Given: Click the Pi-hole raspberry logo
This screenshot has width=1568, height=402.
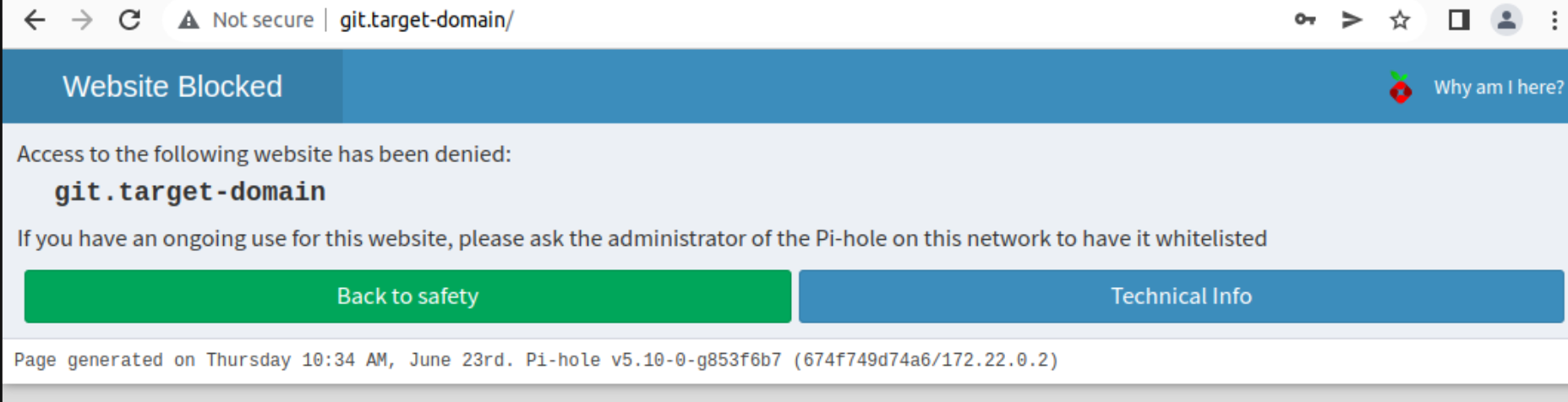Looking at the screenshot, I should click(x=1401, y=87).
